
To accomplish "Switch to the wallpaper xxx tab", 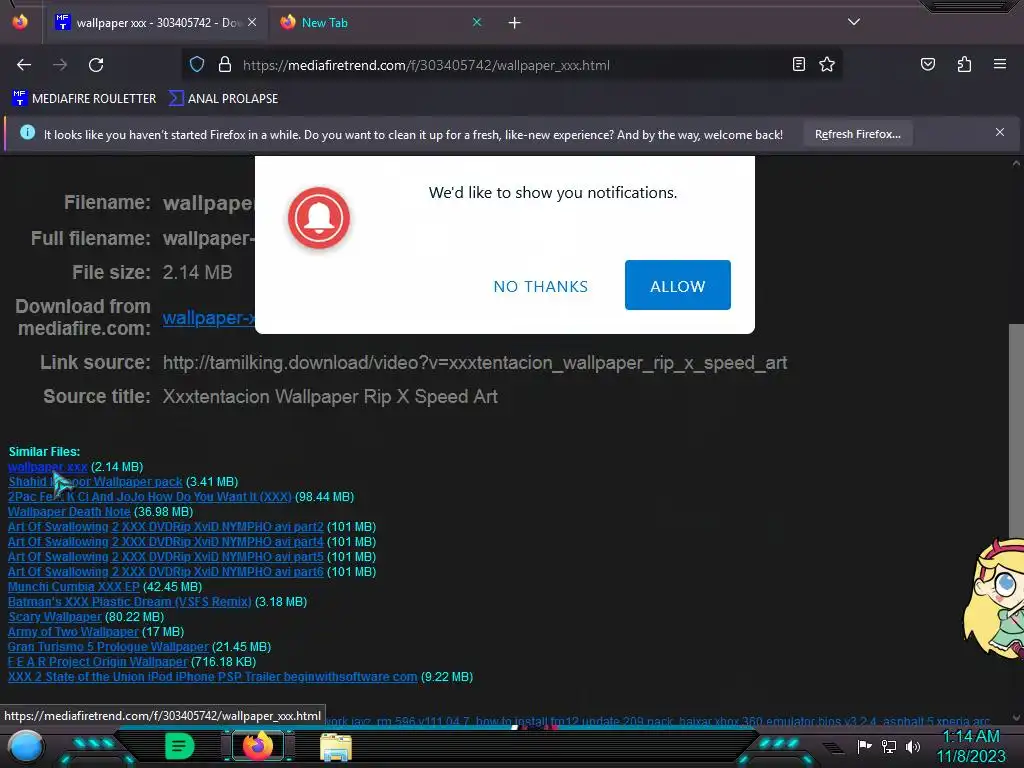I will point(157,23).
